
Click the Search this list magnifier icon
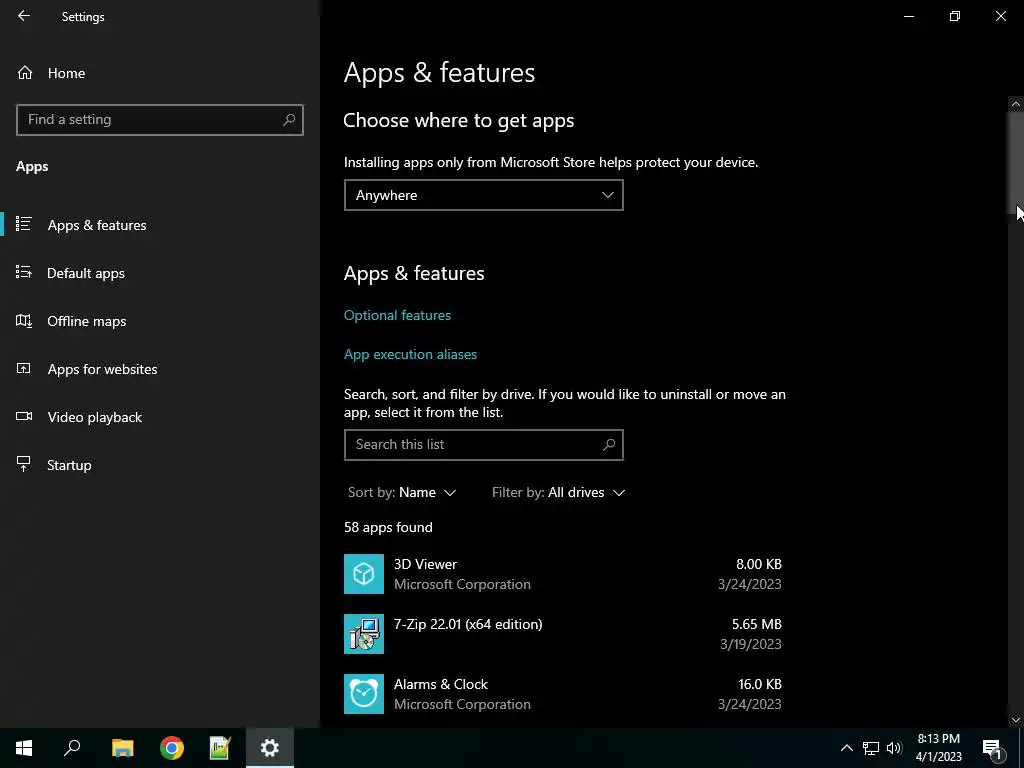point(609,445)
